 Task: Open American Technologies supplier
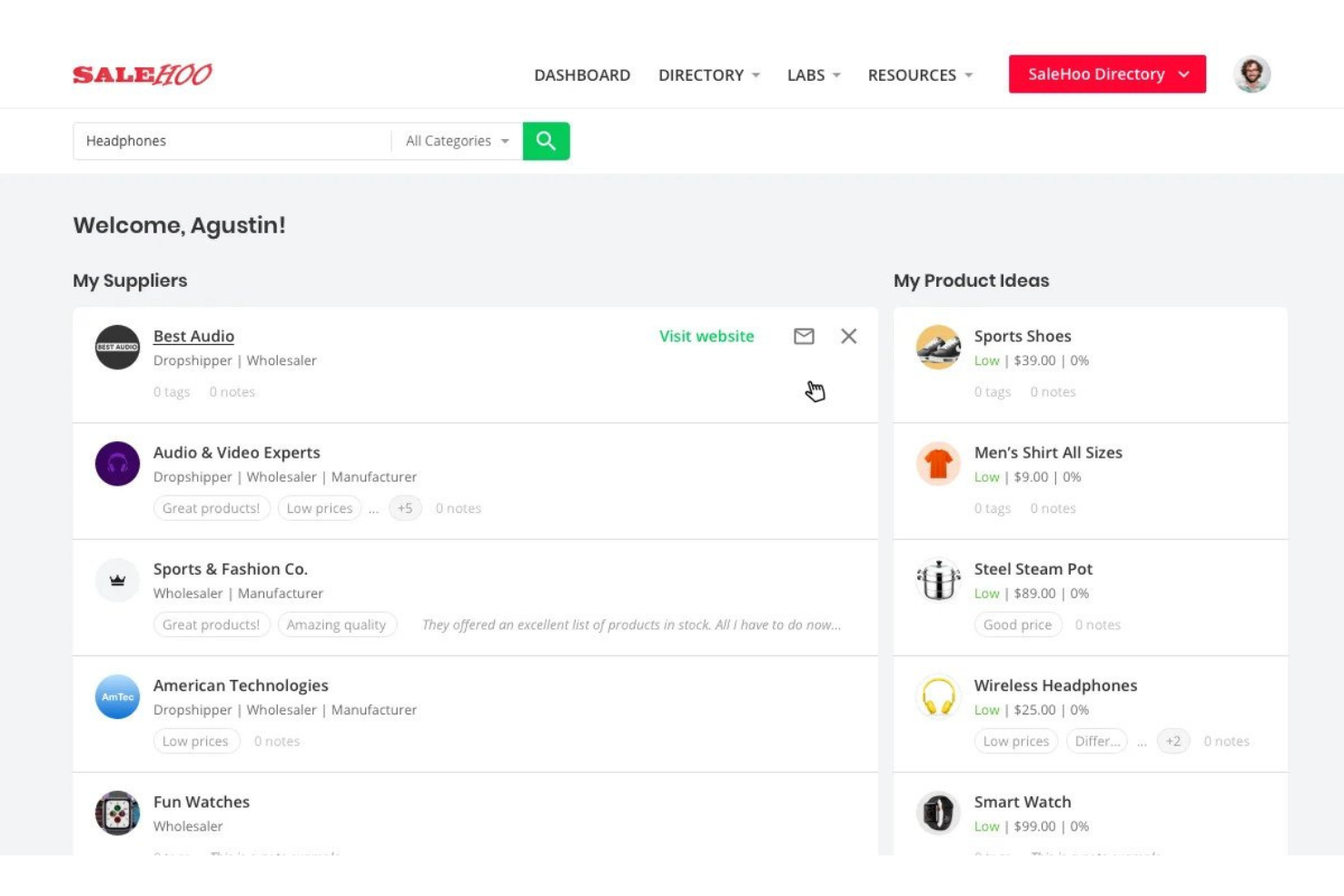point(241,685)
